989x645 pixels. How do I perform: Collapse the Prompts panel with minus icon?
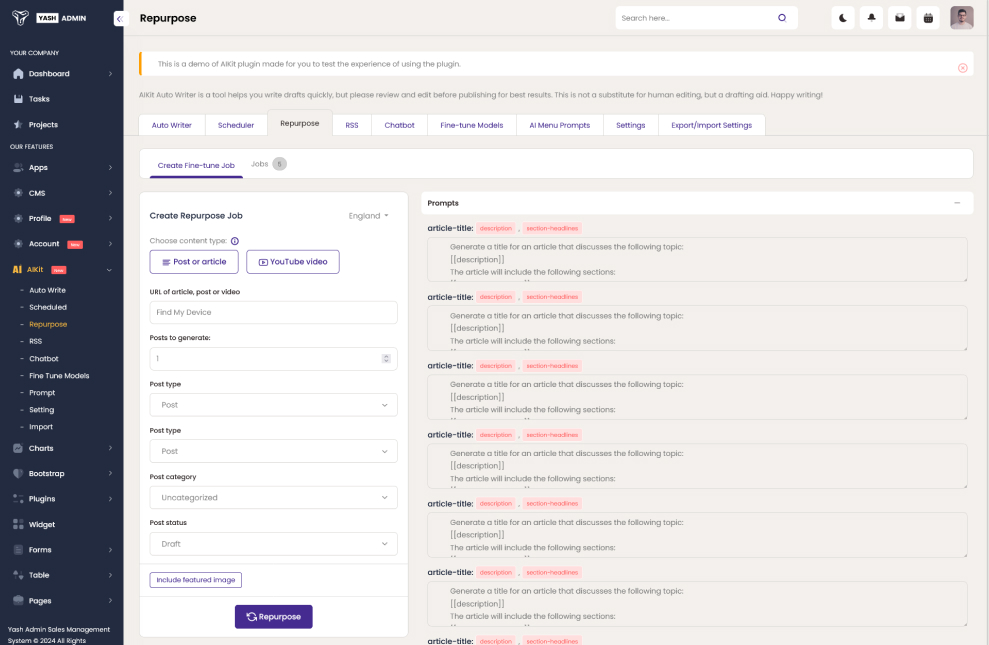click(957, 203)
